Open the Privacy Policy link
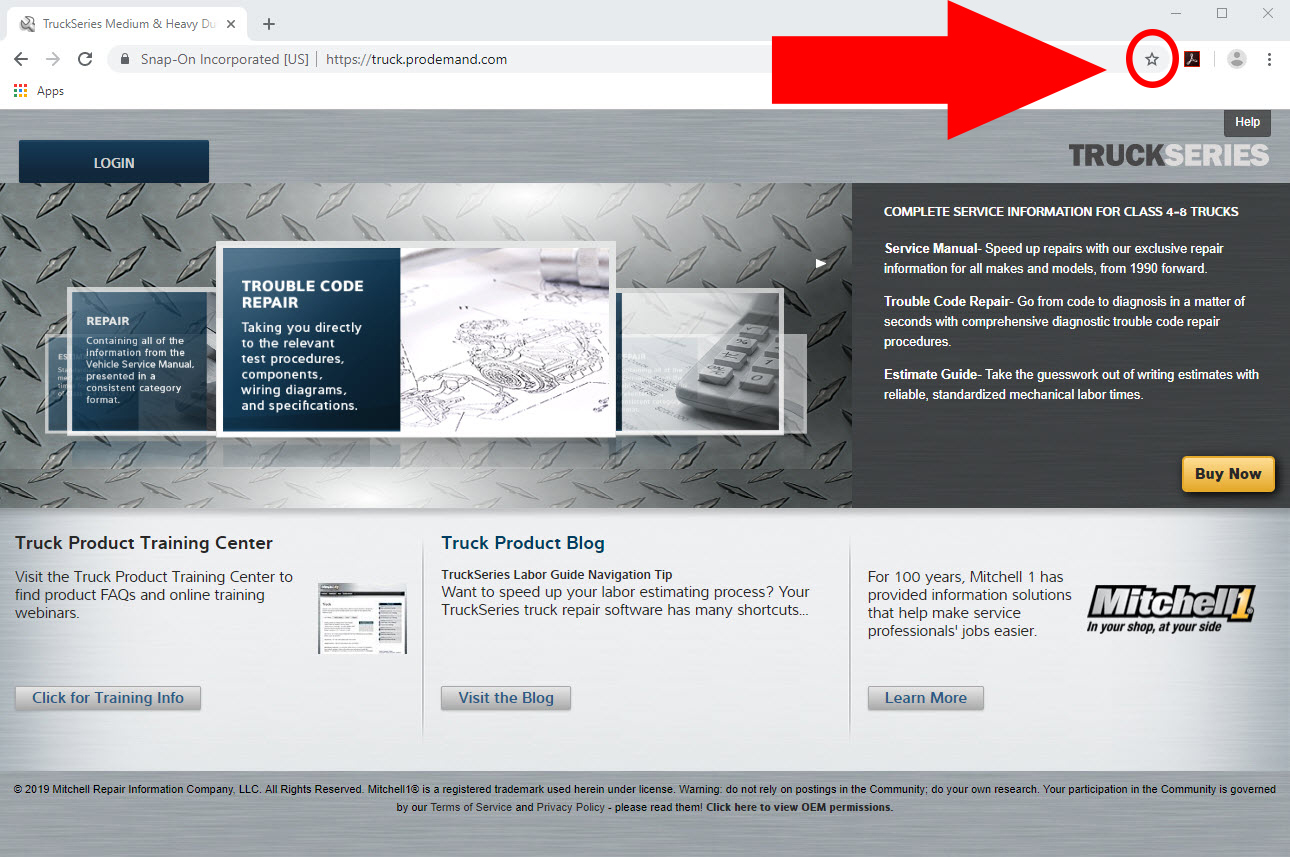 tap(570, 807)
